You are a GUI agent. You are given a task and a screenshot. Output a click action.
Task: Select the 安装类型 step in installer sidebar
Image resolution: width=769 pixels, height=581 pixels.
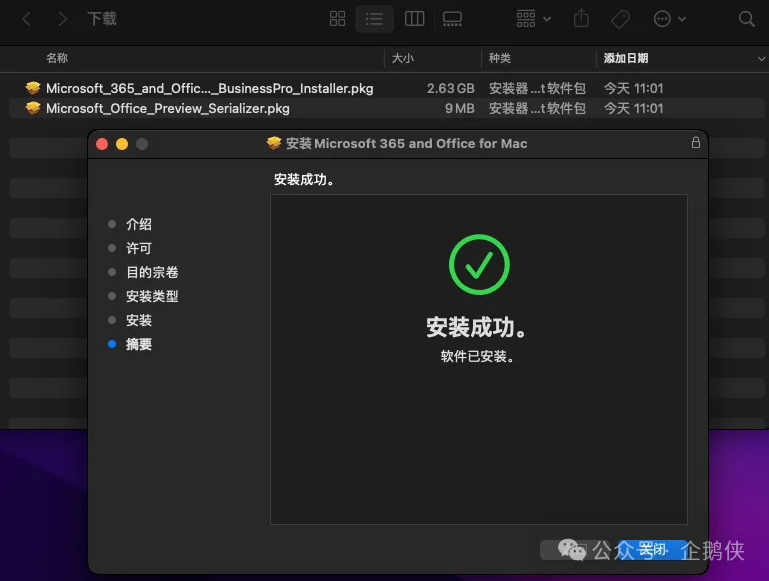(152, 296)
